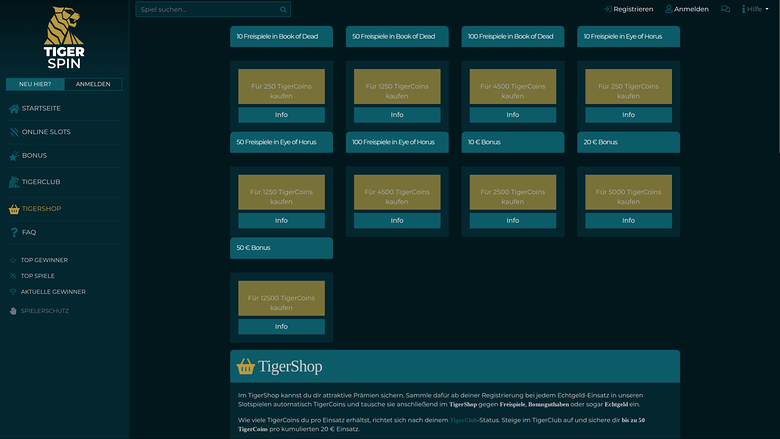Image resolution: width=780 pixels, height=439 pixels.
Task: Click the Spielerschutz hand icon
Action: pos(13,311)
